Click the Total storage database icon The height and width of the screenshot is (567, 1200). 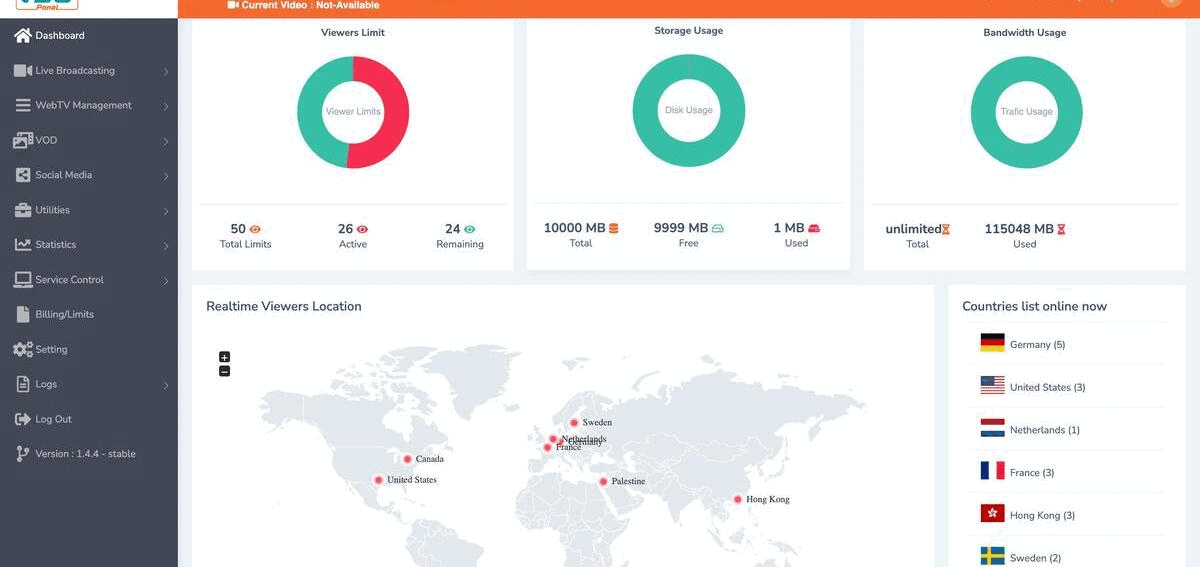tap(613, 228)
